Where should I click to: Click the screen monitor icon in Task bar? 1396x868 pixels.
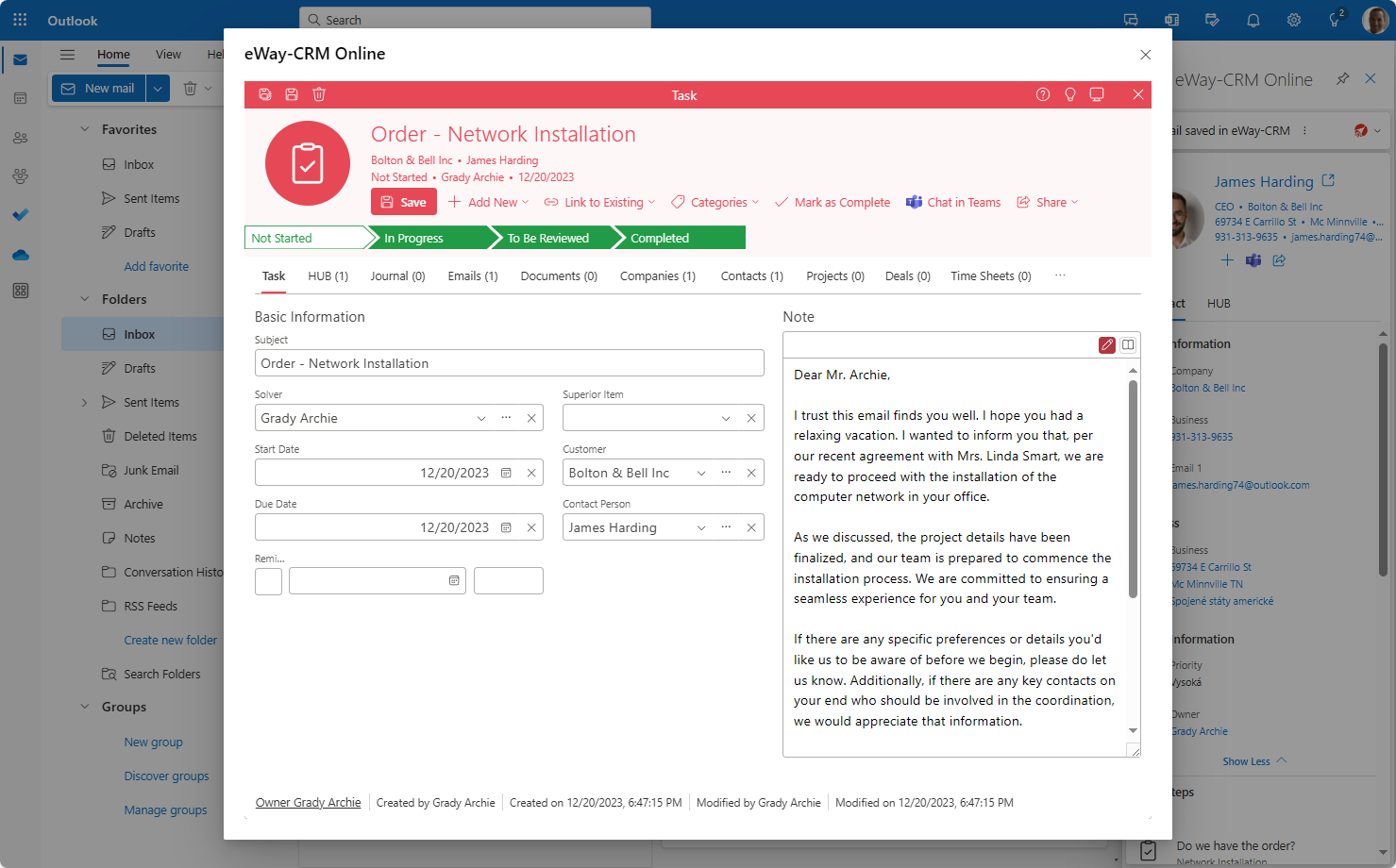click(x=1097, y=94)
